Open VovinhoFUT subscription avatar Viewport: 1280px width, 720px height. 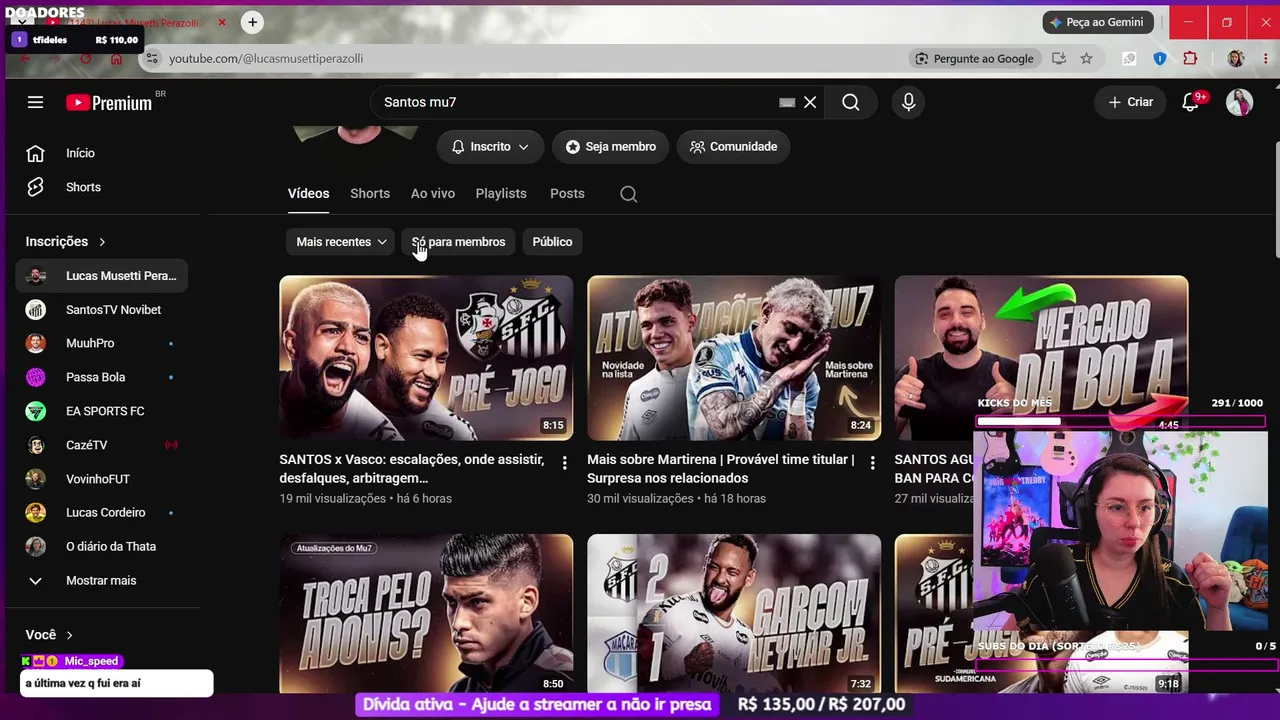(36, 479)
